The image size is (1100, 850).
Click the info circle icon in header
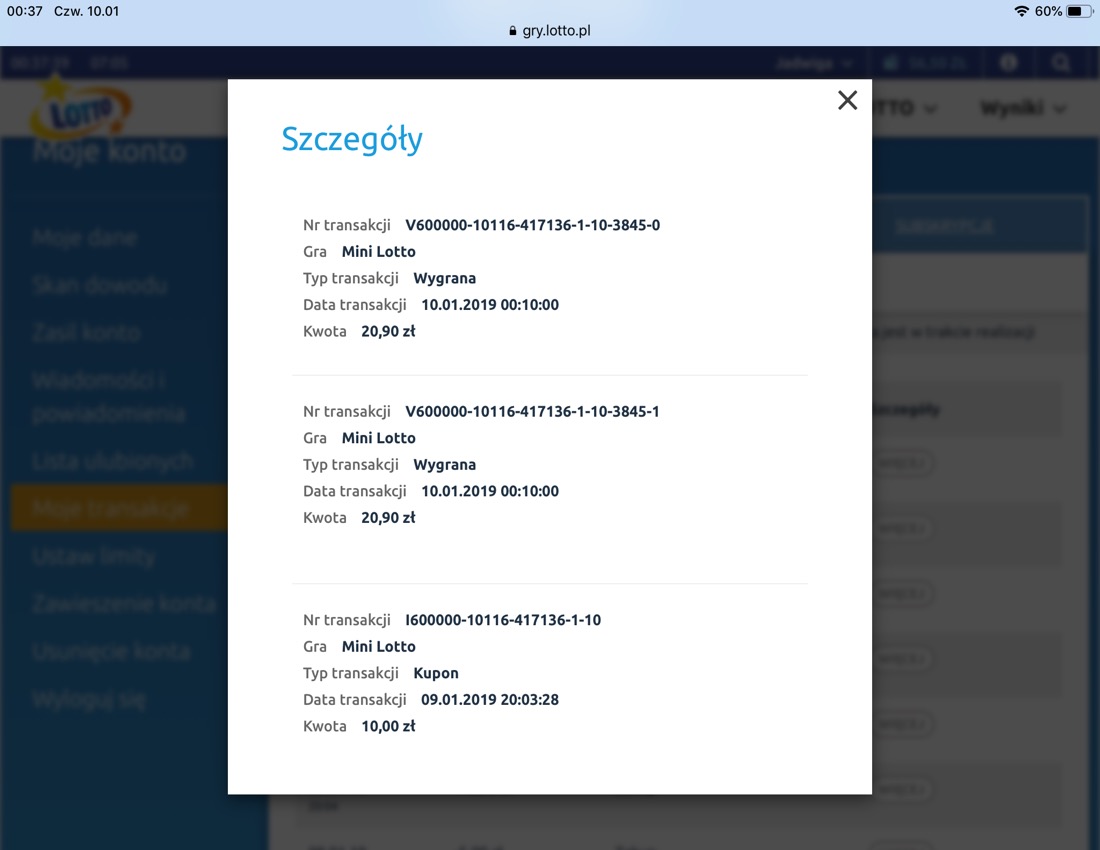(x=1008, y=63)
